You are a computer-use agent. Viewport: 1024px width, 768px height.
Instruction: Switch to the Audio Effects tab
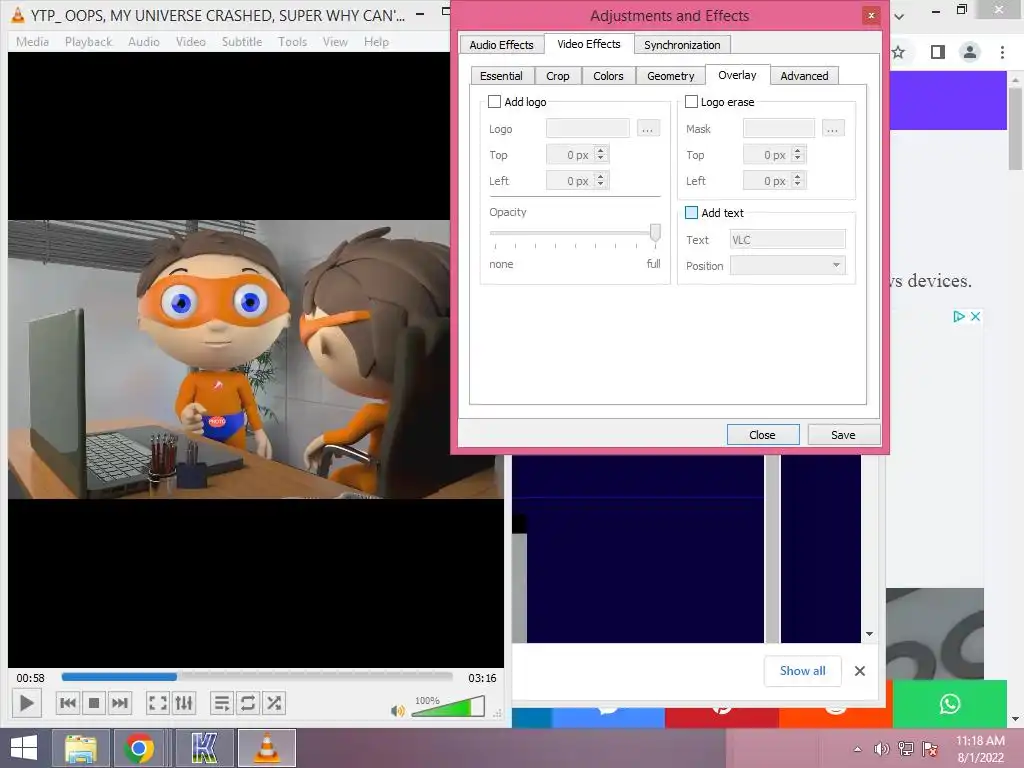(x=502, y=44)
